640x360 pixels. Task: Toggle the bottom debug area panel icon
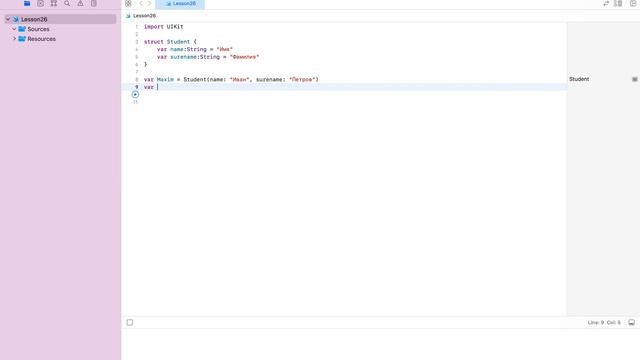coord(631,322)
